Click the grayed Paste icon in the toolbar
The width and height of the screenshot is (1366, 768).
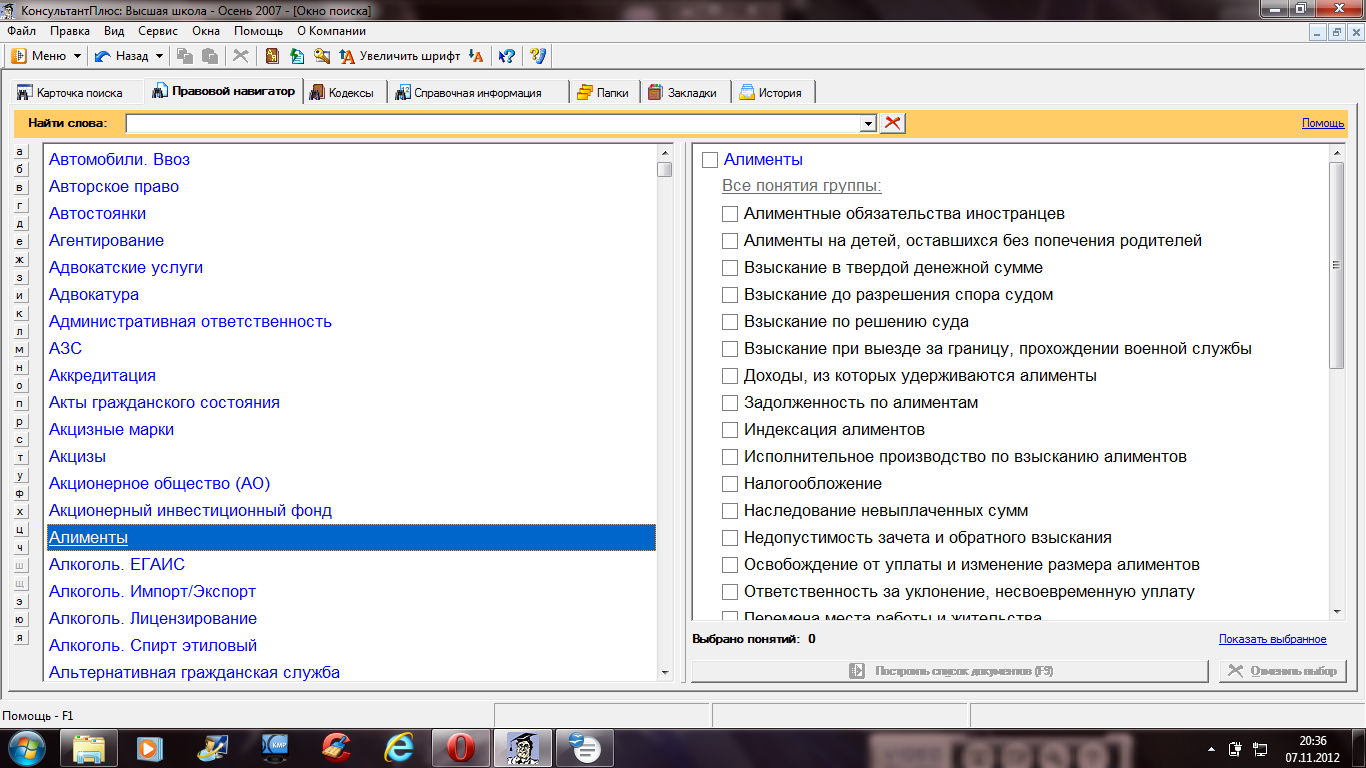[x=210, y=56]
